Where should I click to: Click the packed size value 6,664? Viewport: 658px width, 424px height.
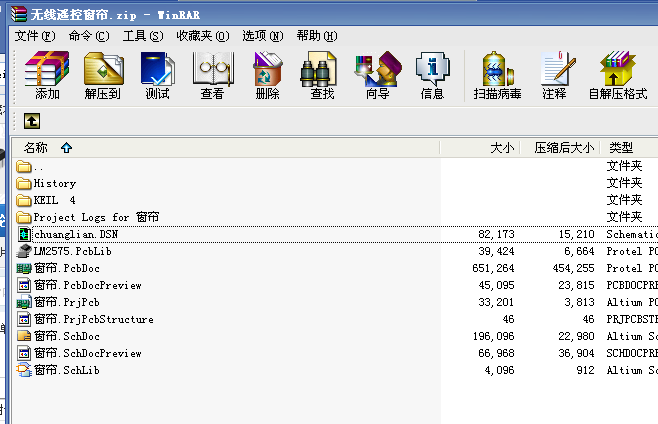579,251
